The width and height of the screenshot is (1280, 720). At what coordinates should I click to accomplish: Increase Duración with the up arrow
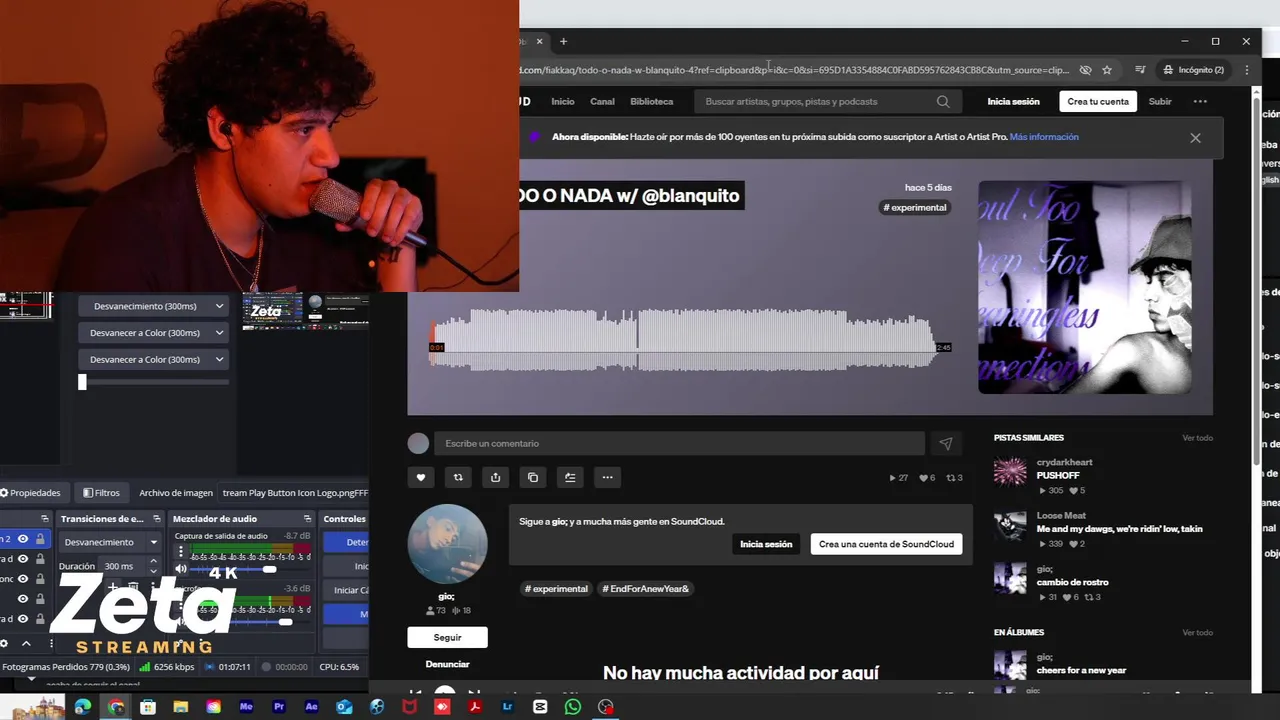click(153, 562)
